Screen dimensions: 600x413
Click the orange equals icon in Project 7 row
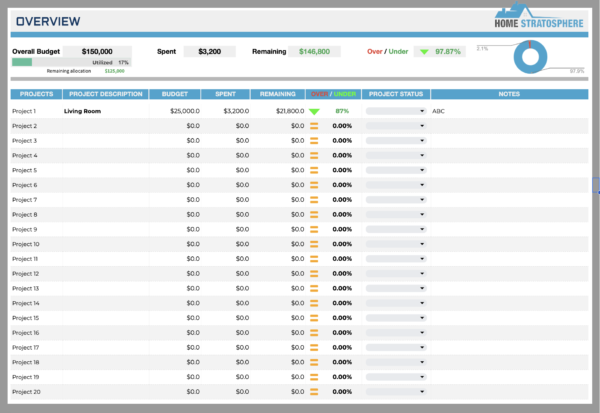pos(314,200)
